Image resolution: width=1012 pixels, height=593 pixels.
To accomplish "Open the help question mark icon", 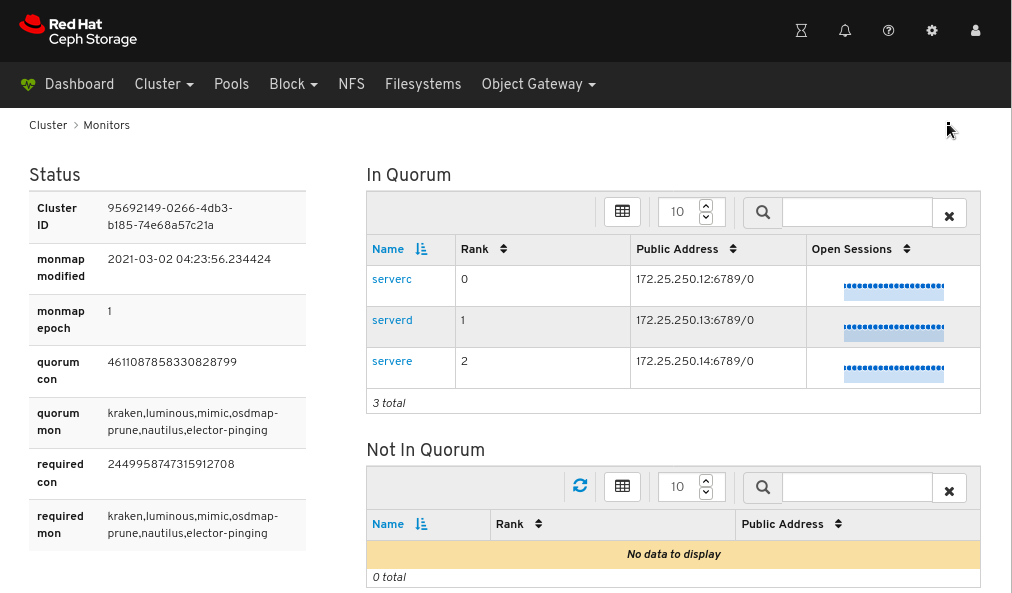I will [x=889, y=30].
